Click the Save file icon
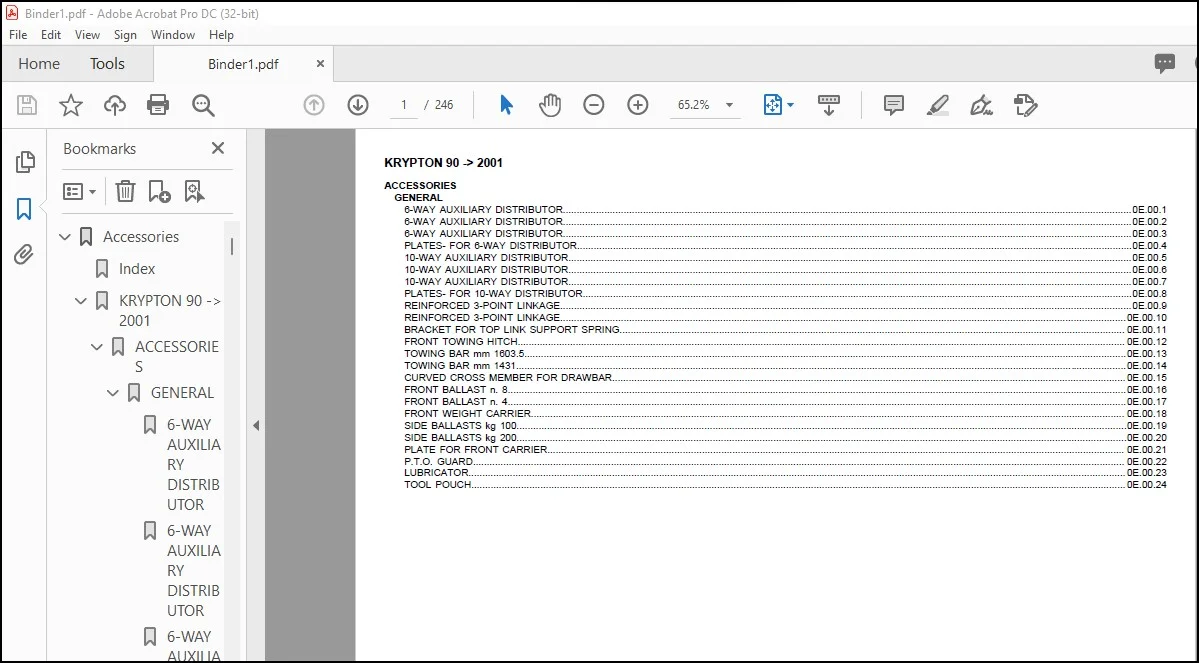The height and width of the screenshot is (663, 1199). click(27, 105)
